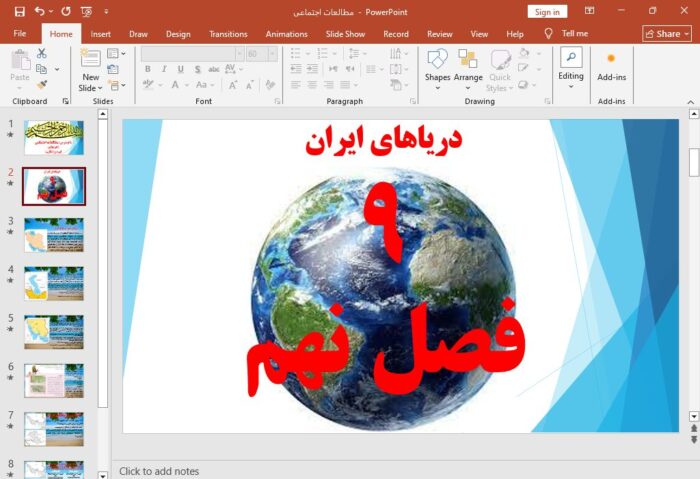Select slide 3 thumbnail

point(54,235)
